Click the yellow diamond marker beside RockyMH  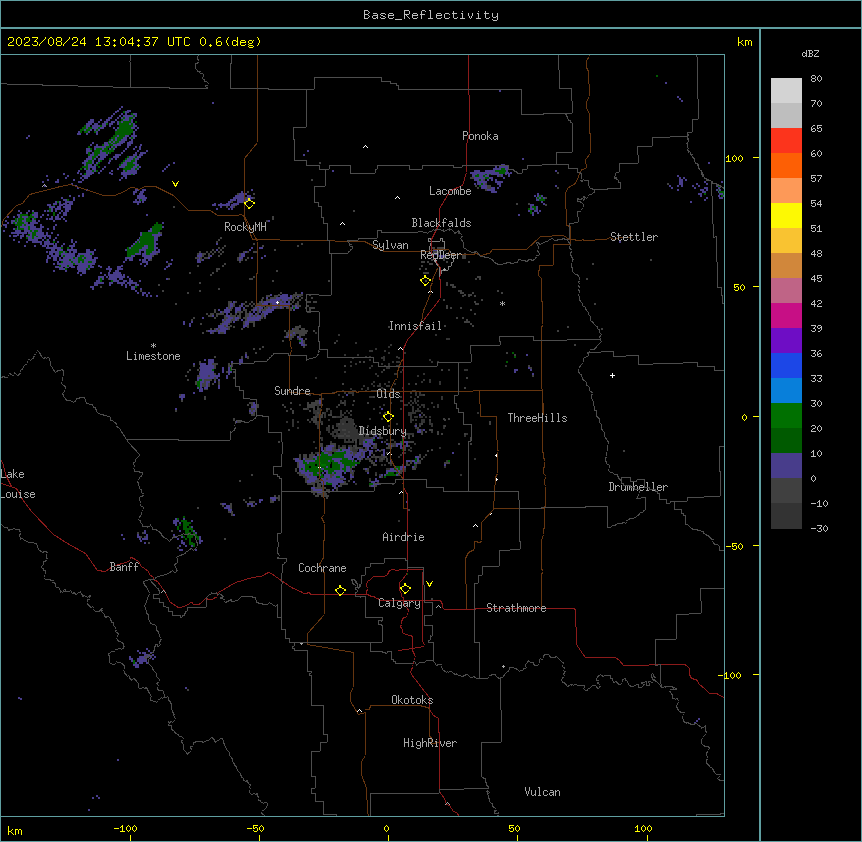pyautogui.click(x=249, y=203)
